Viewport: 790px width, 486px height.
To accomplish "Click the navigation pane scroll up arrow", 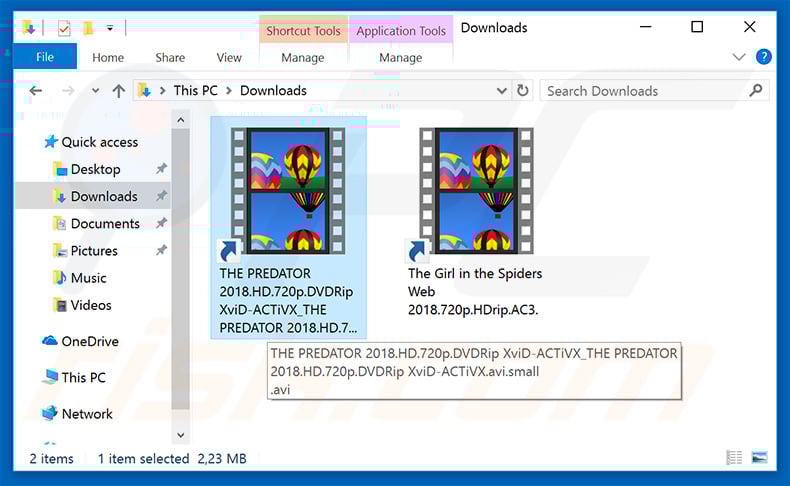I will point(181,120).
